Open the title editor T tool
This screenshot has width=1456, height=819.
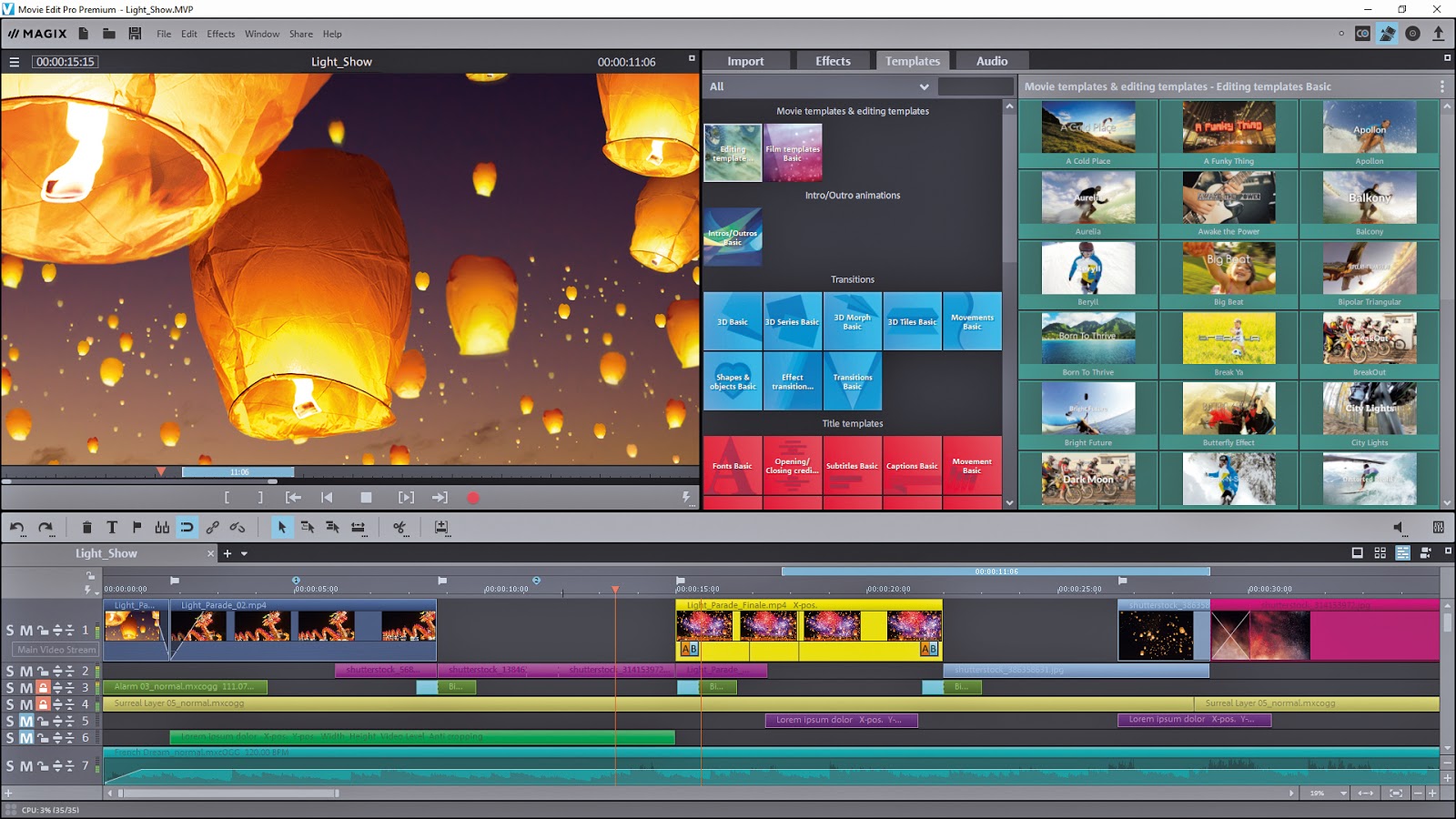tap(112, 527)
